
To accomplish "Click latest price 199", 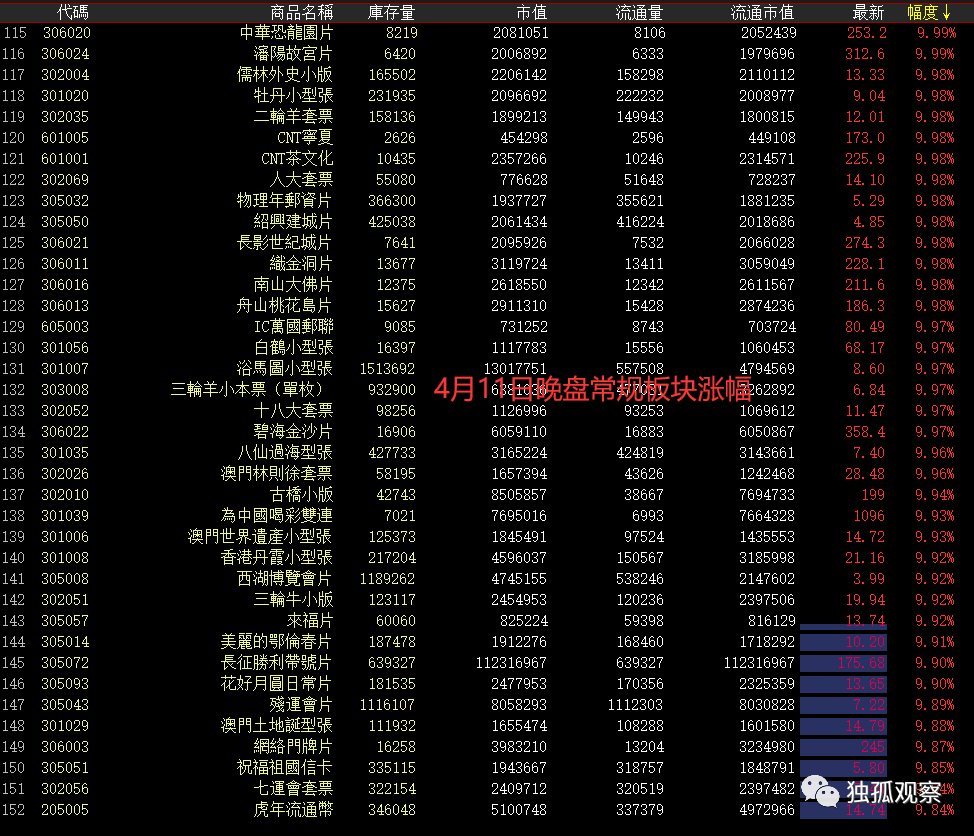I will (x=873, y=495).
